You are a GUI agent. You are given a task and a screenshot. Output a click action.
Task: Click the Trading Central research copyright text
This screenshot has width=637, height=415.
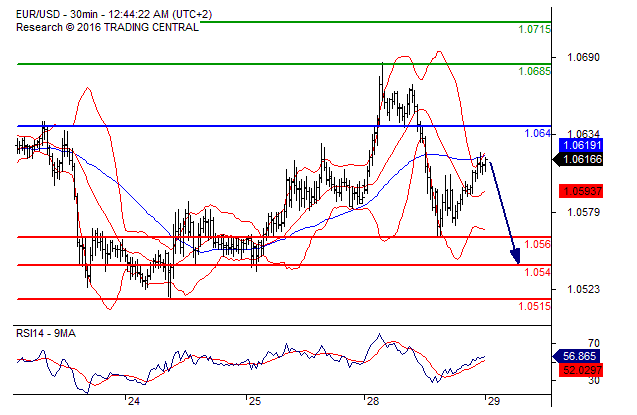[x=107, y=27]
